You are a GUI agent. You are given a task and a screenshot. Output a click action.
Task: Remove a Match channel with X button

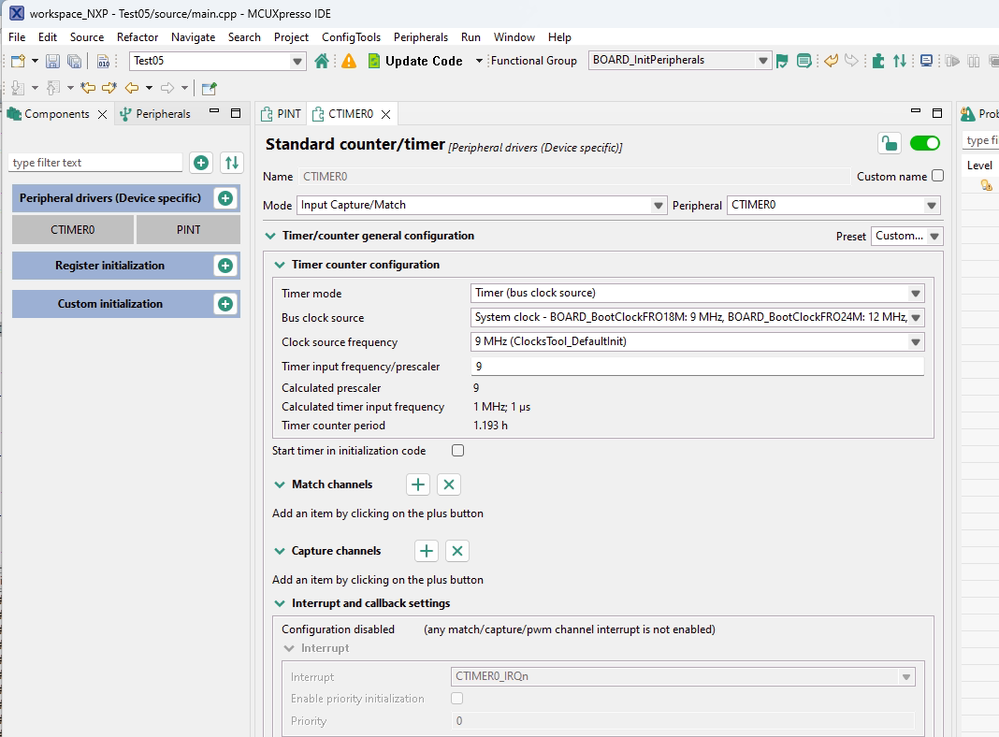(449, 485)
